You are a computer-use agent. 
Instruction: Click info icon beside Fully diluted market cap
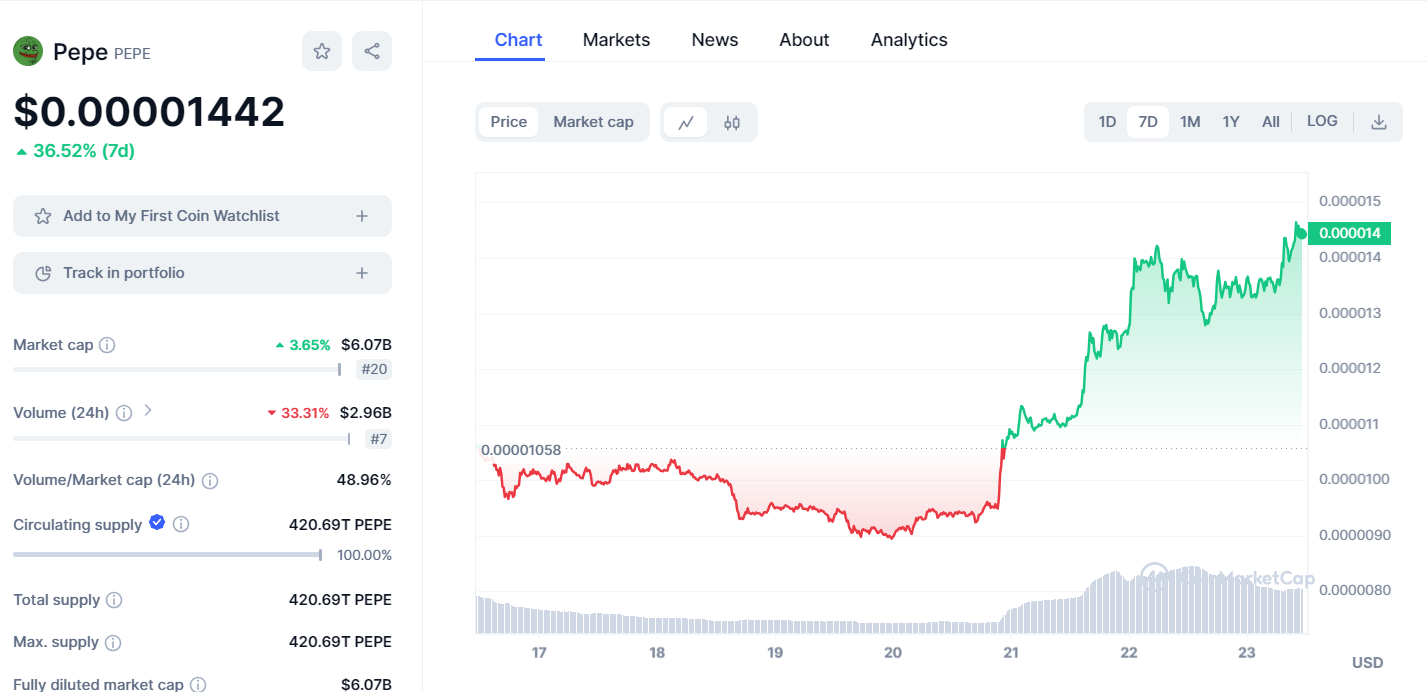[198, 685]
